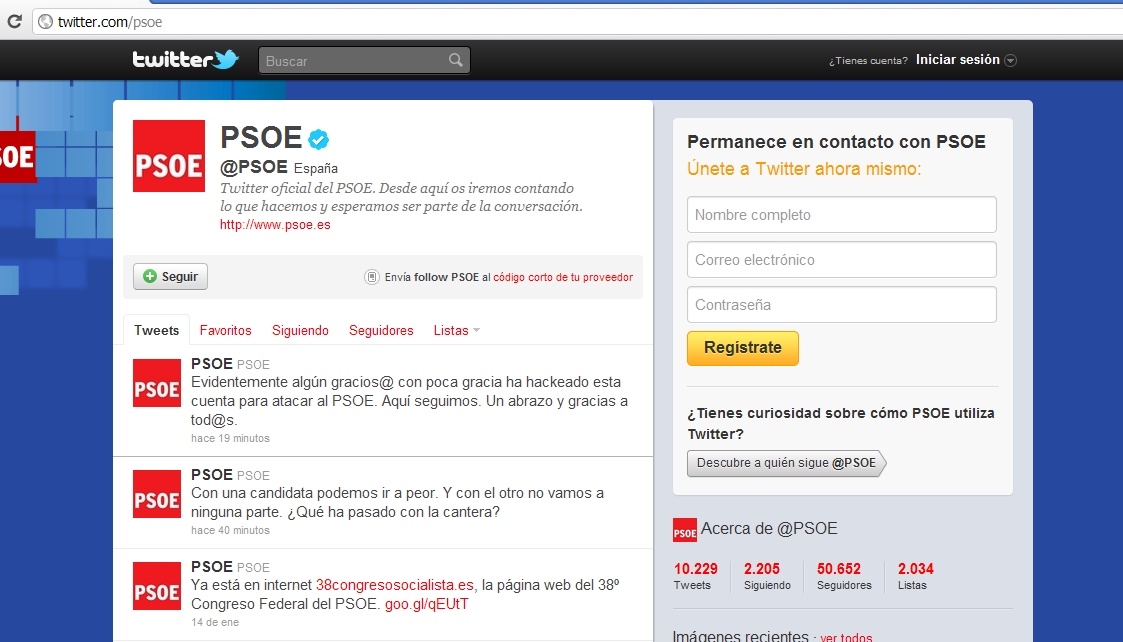This screenshot has width=1123, height=642.
Task: Switch to the Favoritos tab
Action: point(226,330)
